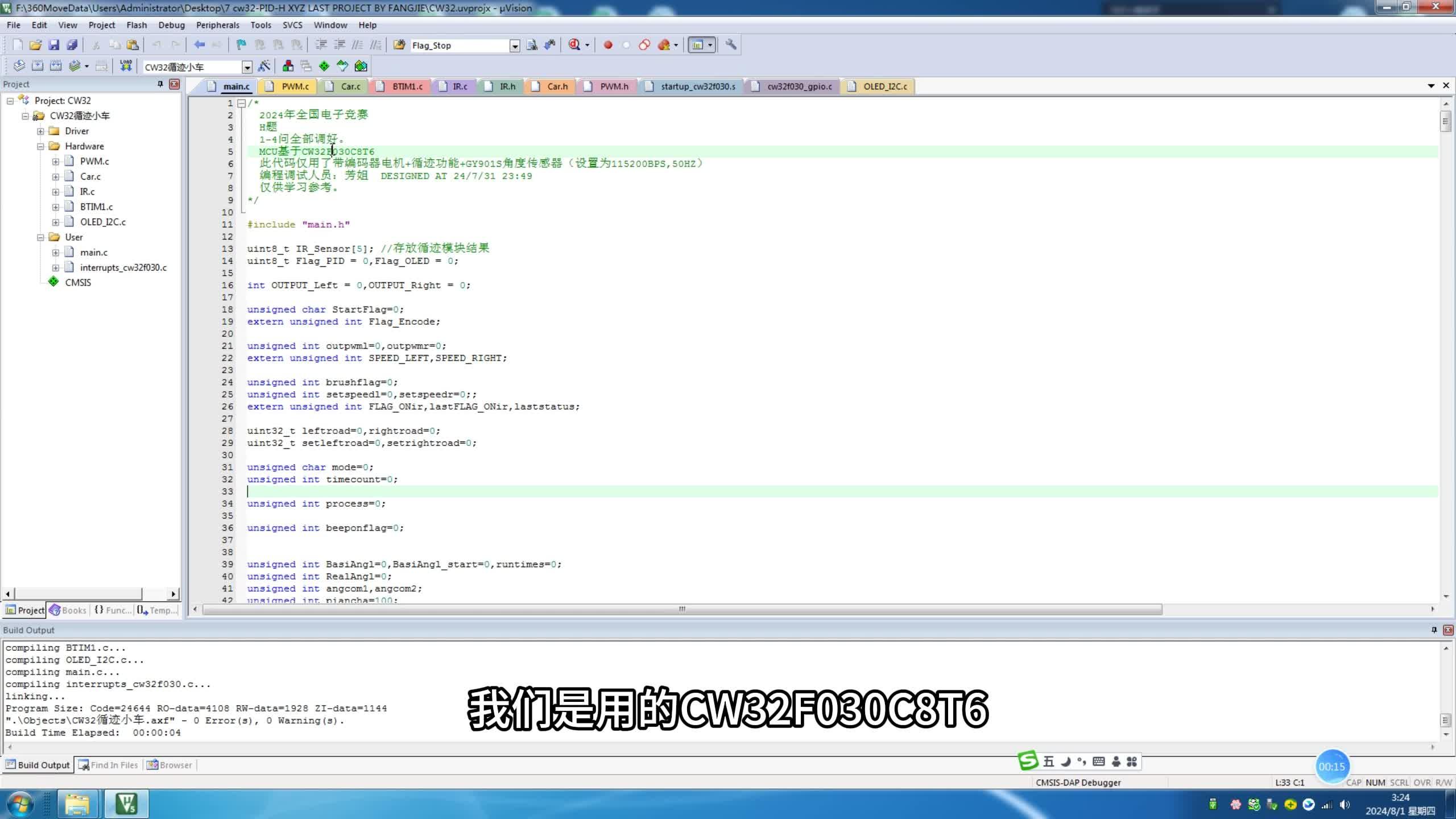Click the Flash menu item
The width and height of the screenshot is (1456, 819).
[x=136, y=25]
